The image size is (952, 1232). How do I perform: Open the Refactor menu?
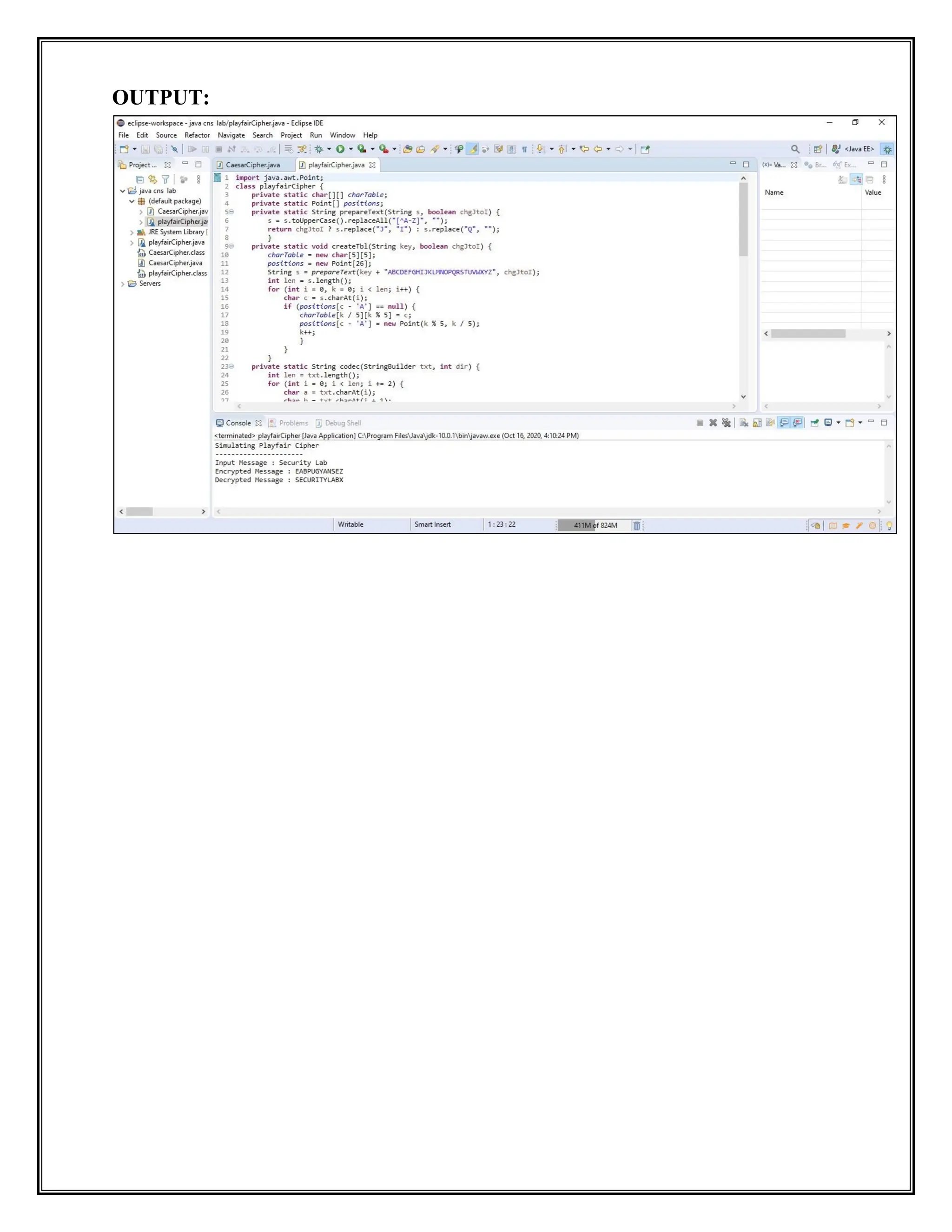pos(197,135)
